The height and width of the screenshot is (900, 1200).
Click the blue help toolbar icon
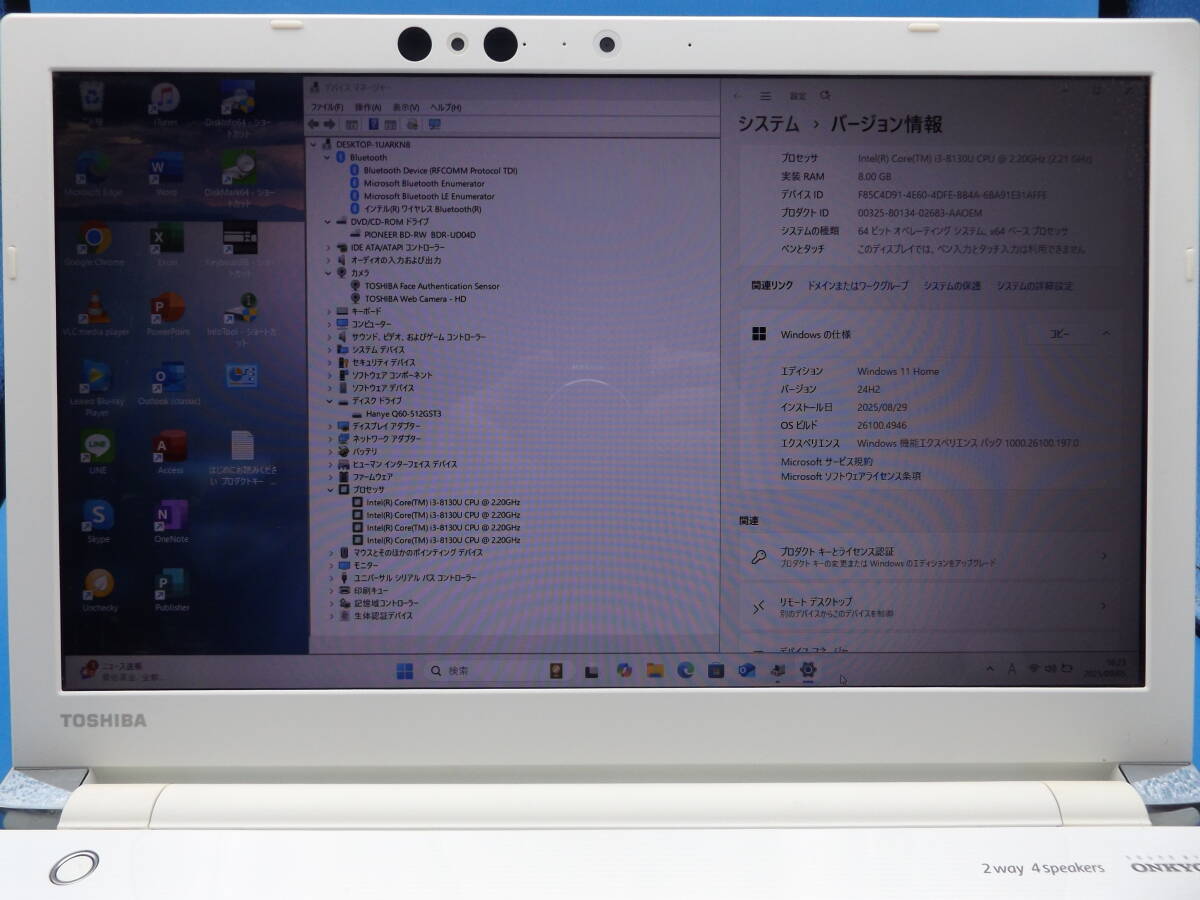point(373,124)
